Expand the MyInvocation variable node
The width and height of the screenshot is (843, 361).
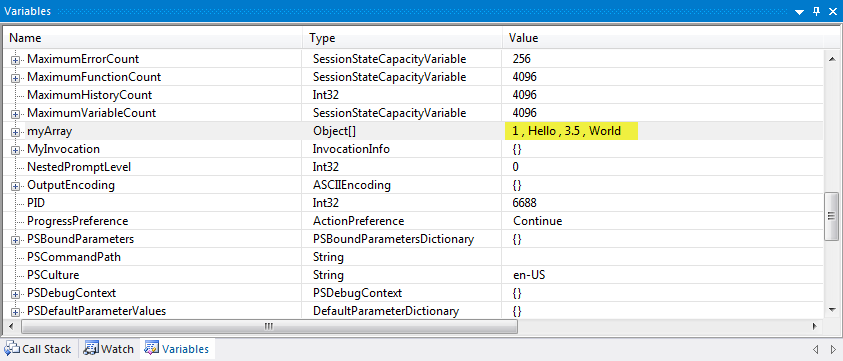(x=16, y=150)
